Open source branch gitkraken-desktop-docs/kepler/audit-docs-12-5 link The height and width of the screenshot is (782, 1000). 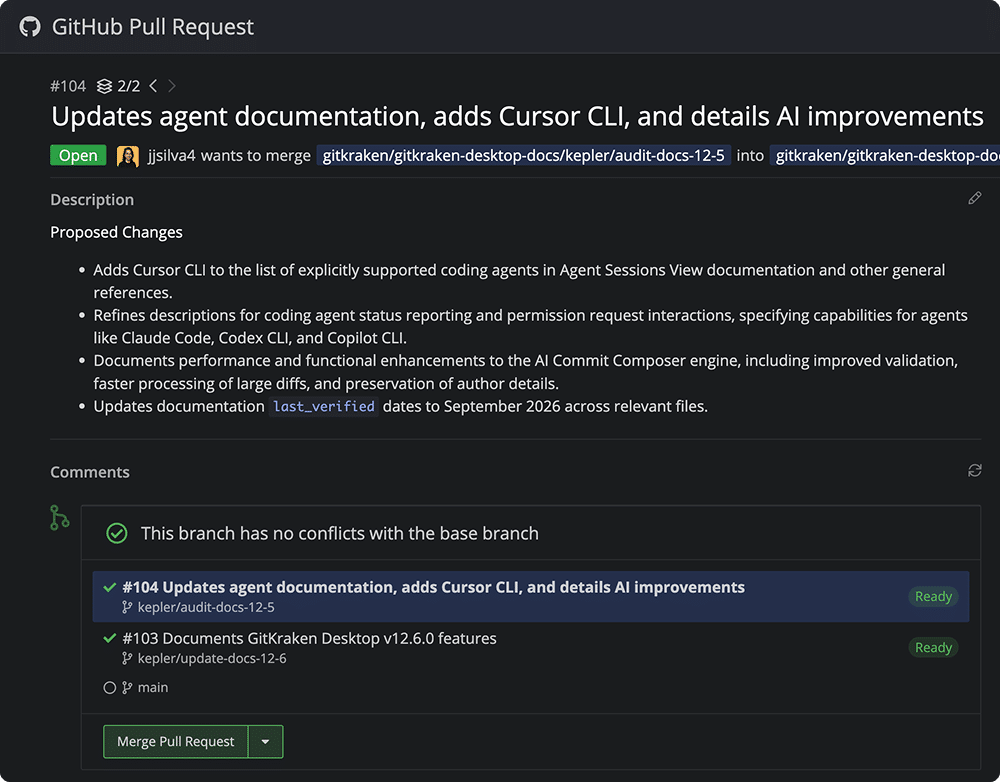click(524, 156)
